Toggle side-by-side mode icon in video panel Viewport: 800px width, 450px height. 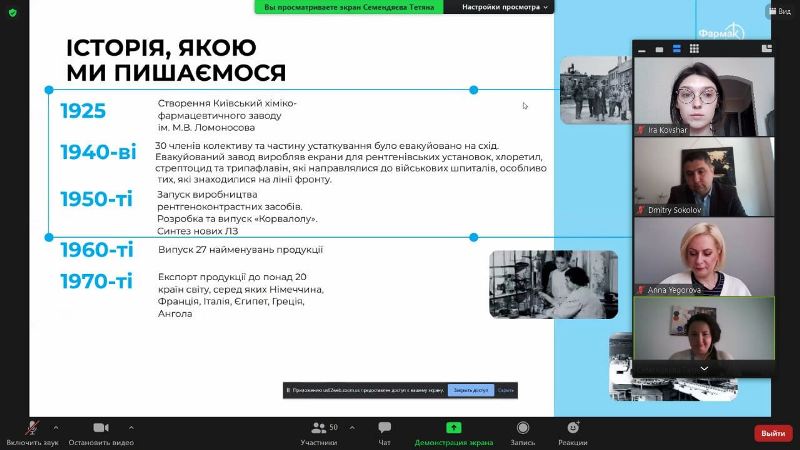766,49
